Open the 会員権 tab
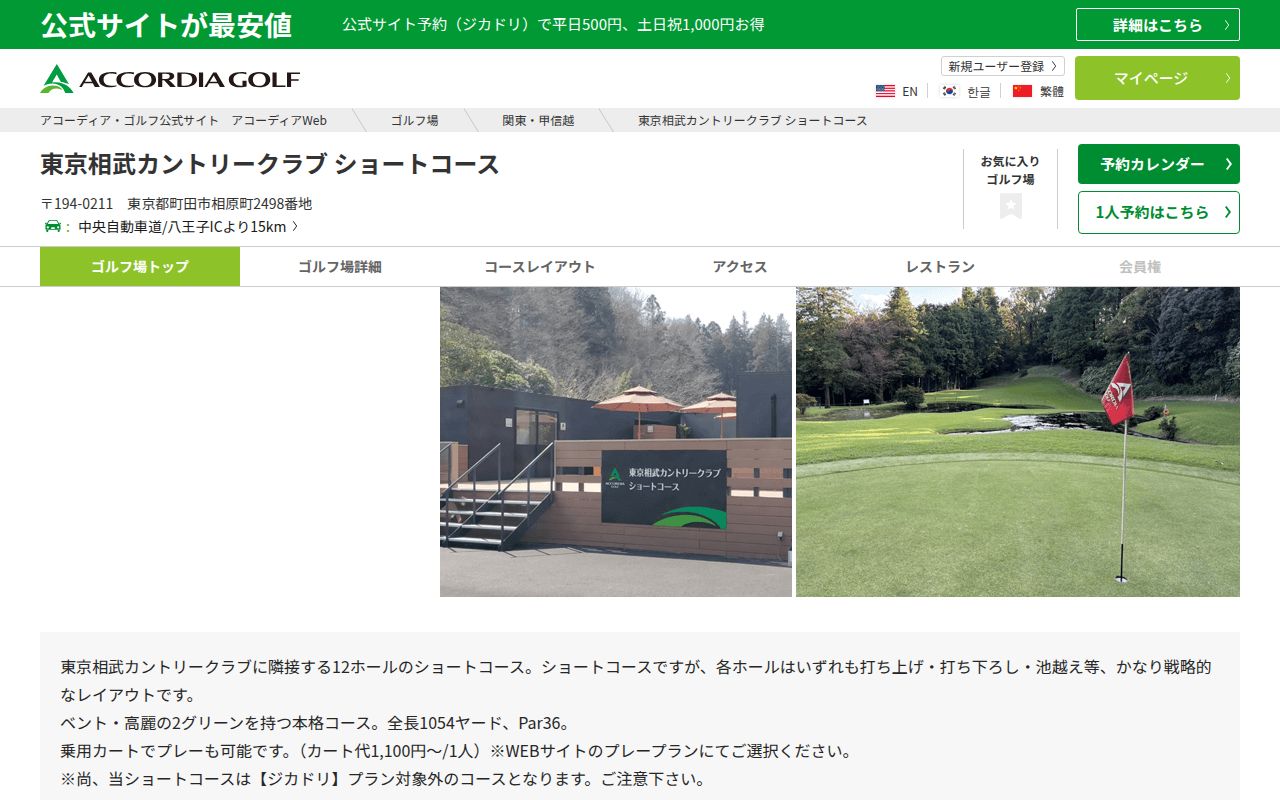The width and height of the screenshot is (1280, 800). [1140, 267]
